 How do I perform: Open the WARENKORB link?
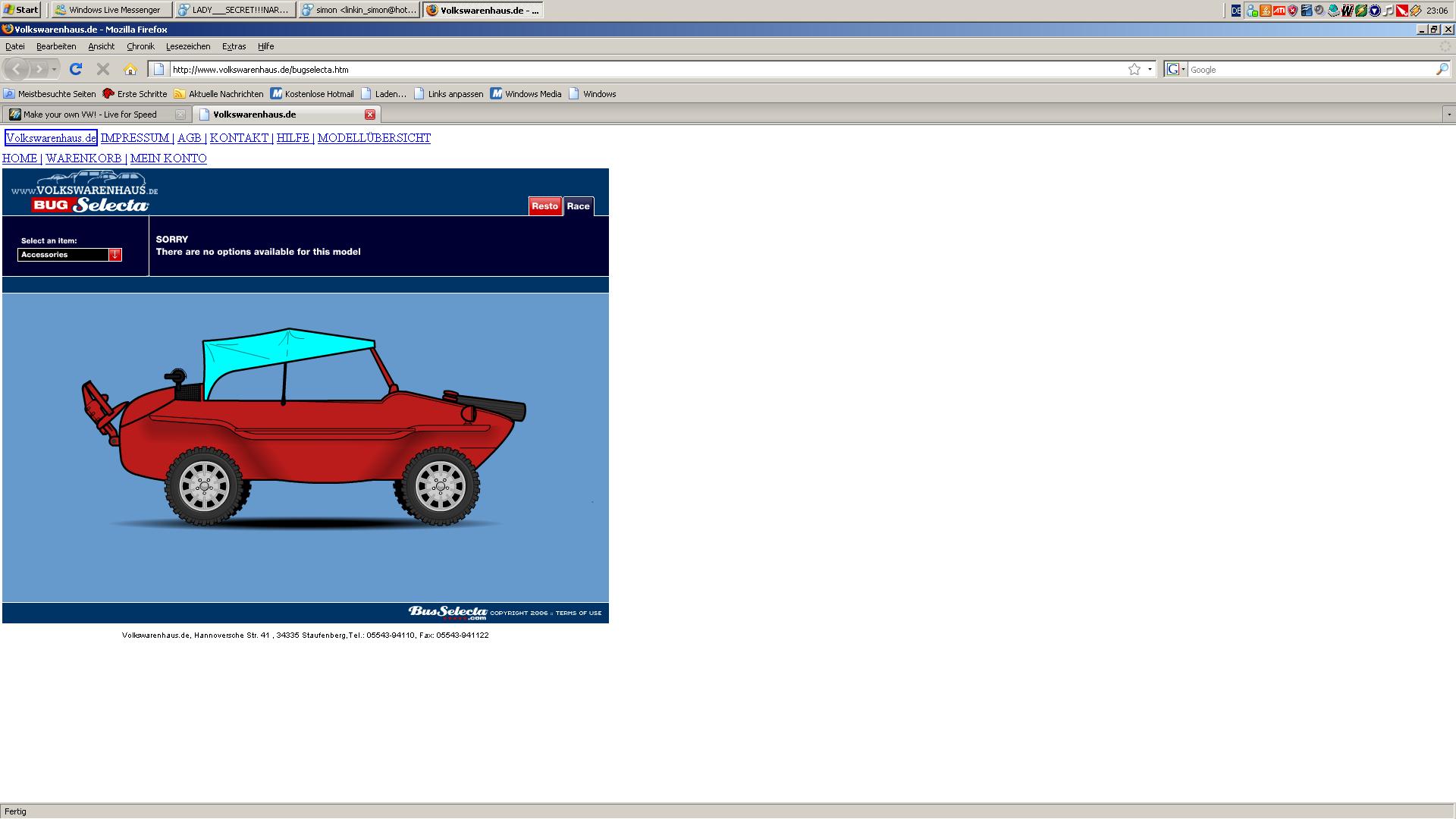83,158
